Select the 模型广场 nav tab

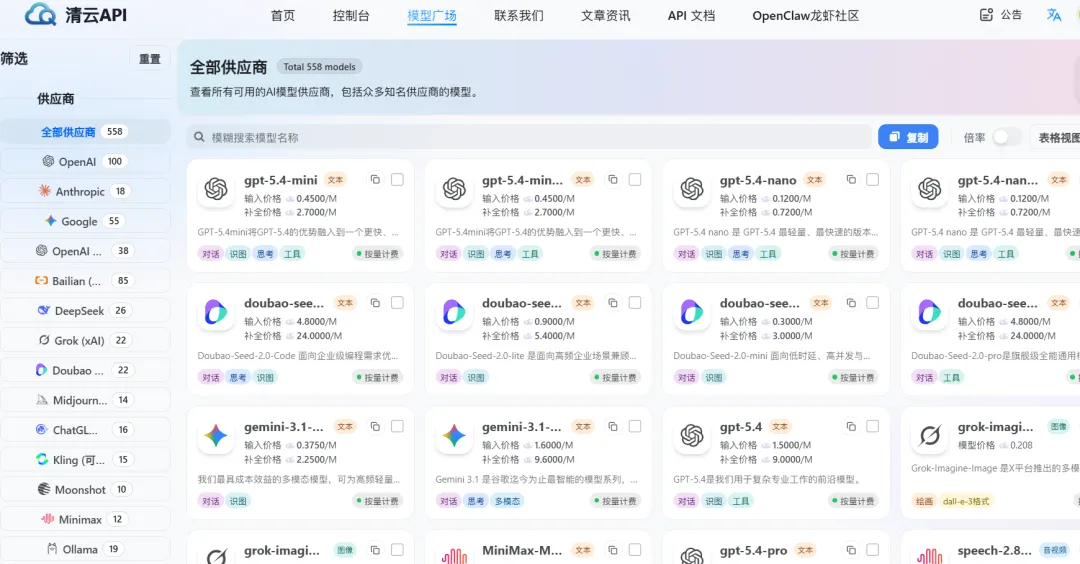click(432, 15)
